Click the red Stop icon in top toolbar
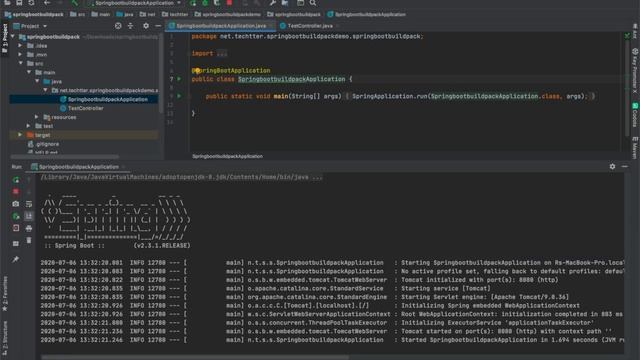This screenshot has height=360, width=640. [x=229, y=2]
